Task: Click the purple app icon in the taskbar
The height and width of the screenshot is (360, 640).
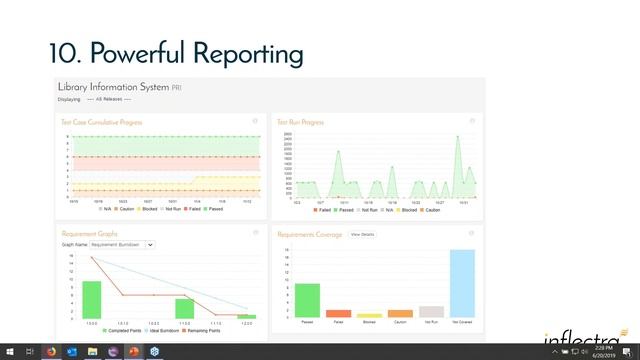Action: click(x=113, y=351)
